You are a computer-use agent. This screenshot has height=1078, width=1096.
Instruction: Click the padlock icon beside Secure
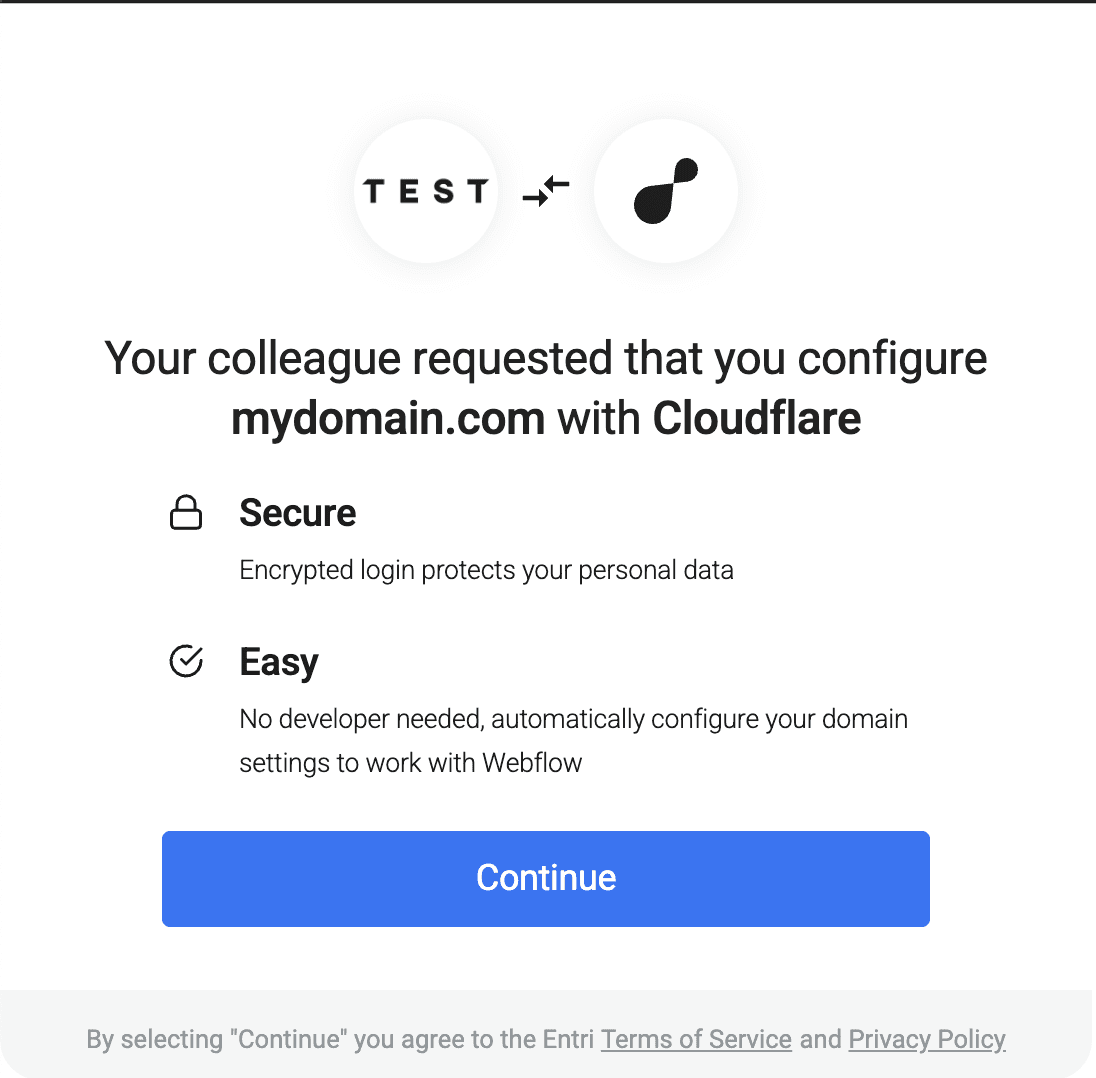coord(186,514)
